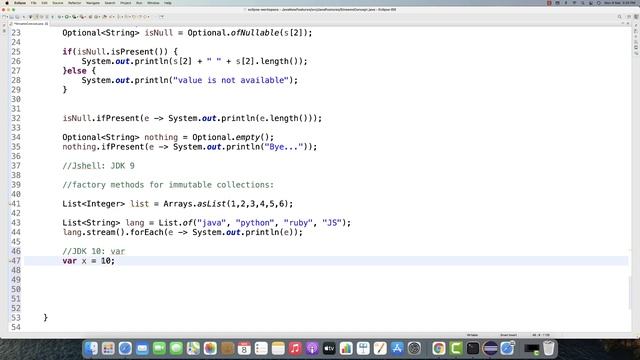640x360 pixels.
Task: Click the 'Smart Insert' status bar entry
Action: (509, 335)
